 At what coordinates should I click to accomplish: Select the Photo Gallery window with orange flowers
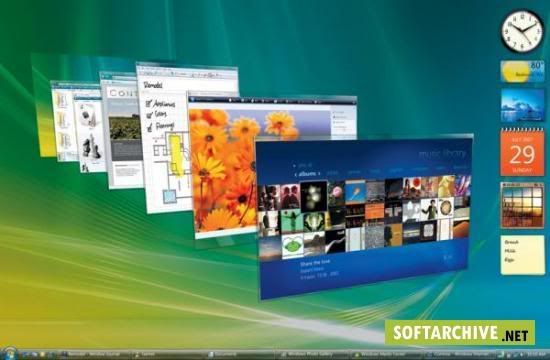point(224,168)
